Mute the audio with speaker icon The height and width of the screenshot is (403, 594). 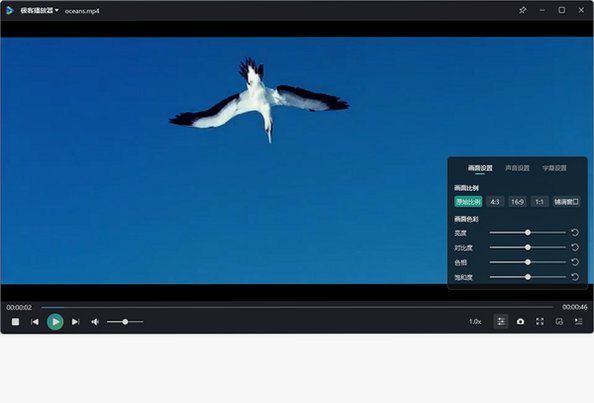tap(95, 322)
